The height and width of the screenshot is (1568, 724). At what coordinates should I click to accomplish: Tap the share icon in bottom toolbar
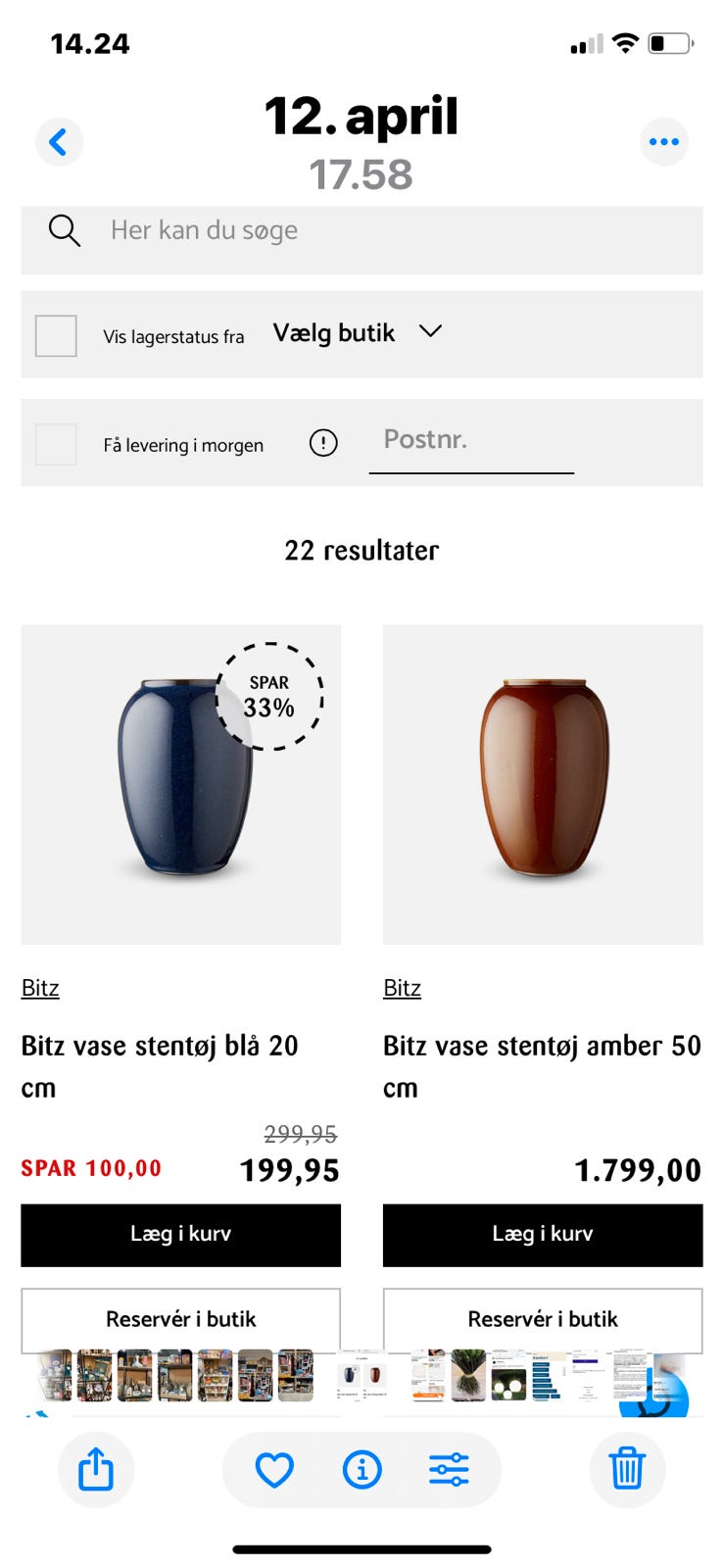point(96,1469)
